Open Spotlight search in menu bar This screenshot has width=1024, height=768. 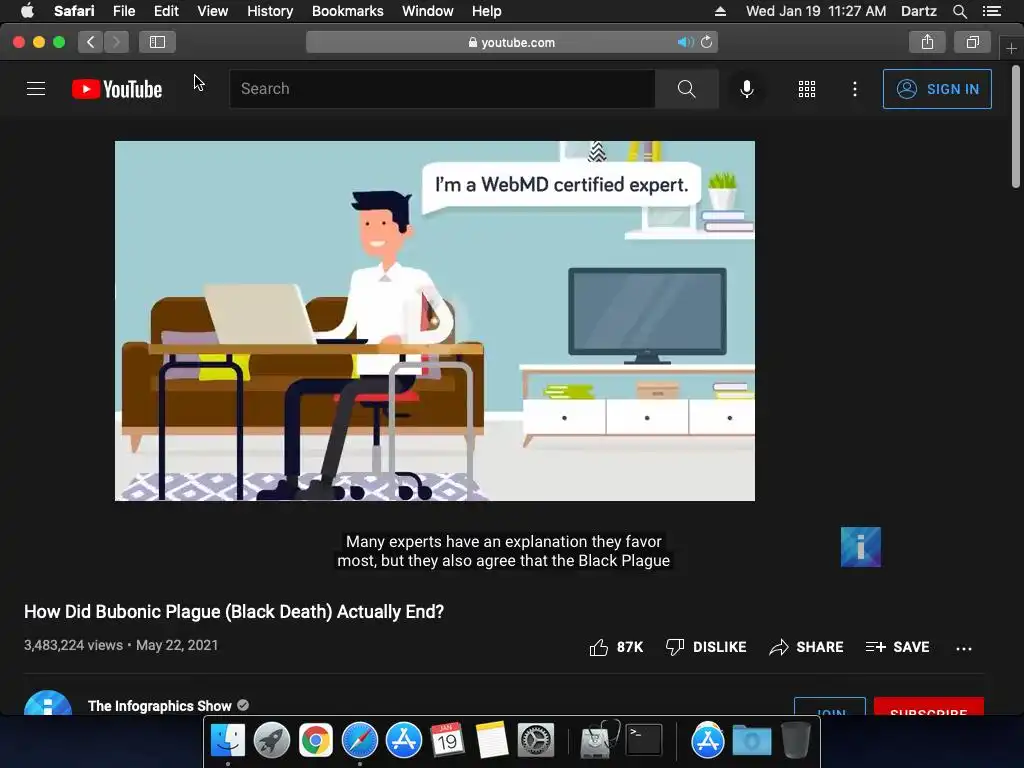[x=959, y=11]
